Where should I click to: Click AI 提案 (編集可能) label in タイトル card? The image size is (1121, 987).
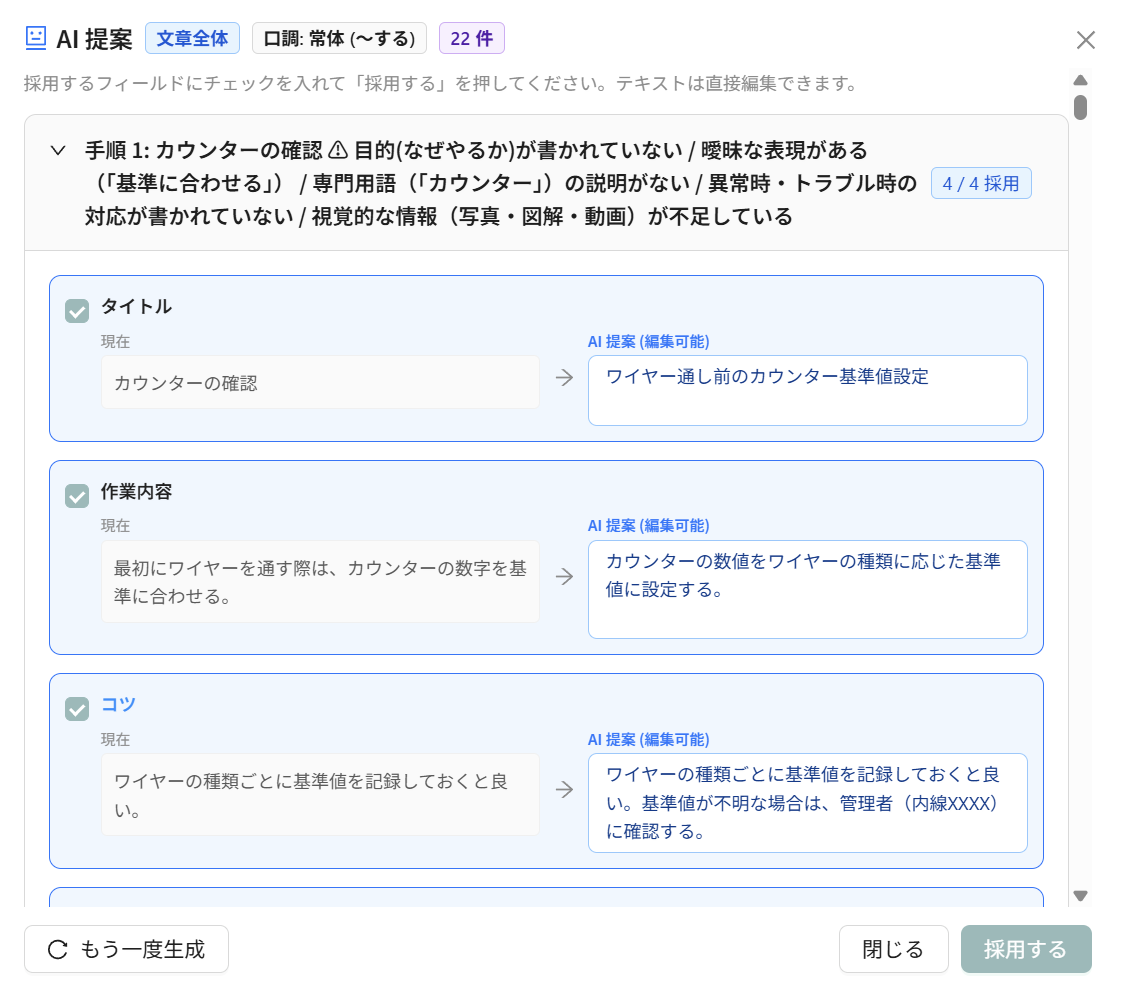pos(648,342)
